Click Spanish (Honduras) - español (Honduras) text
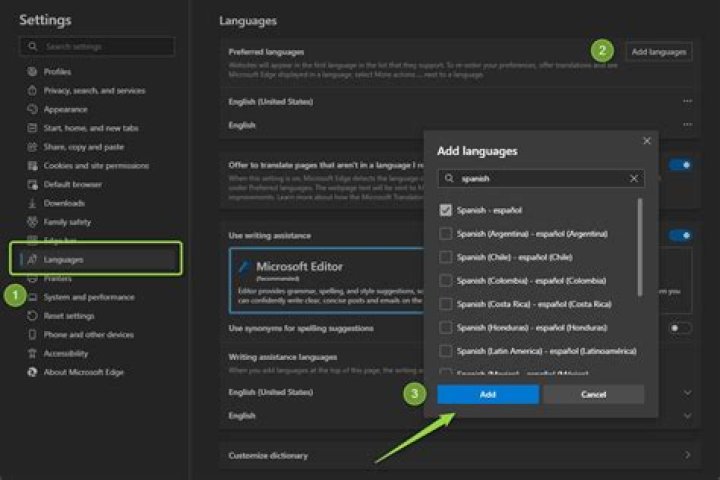 532,328
